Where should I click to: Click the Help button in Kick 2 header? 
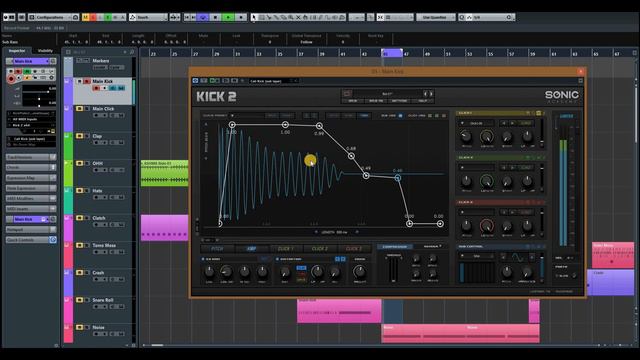tap(422, 100)
